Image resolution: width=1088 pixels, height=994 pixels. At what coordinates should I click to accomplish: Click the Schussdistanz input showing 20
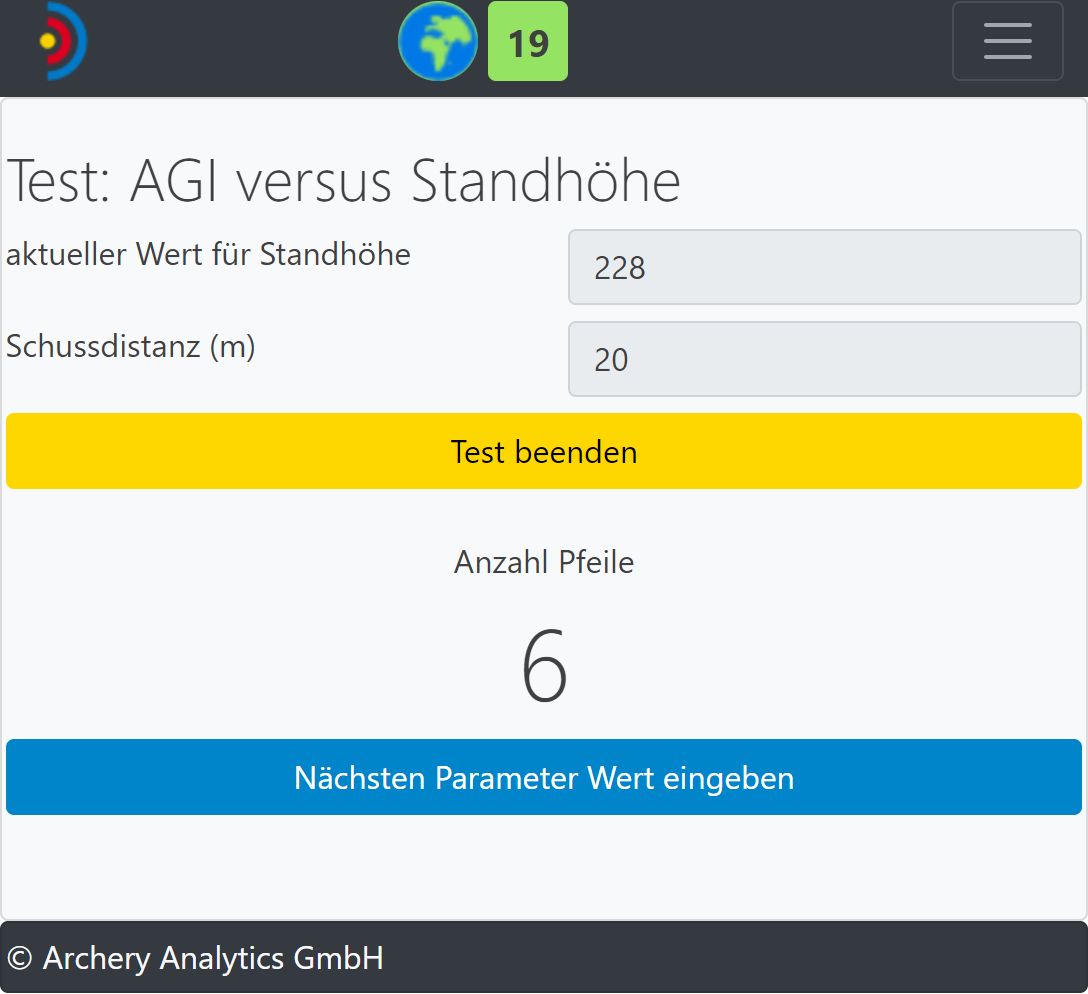[x=824, y=359]
